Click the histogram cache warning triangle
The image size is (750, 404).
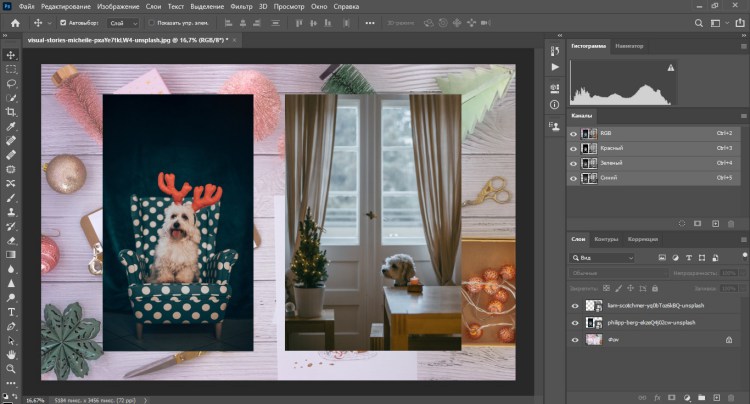tap(671, 68)
